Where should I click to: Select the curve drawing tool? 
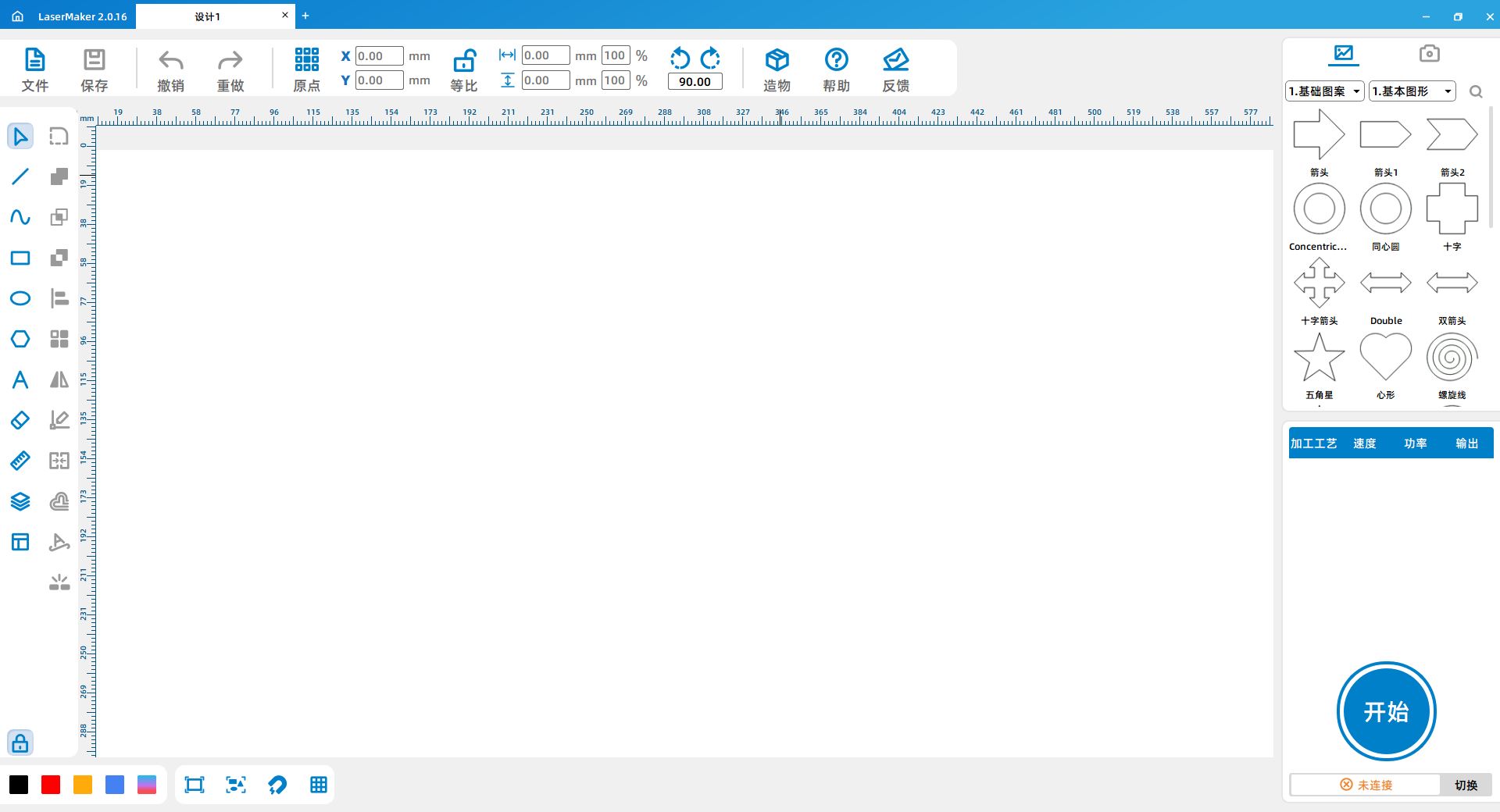point(20,217)
